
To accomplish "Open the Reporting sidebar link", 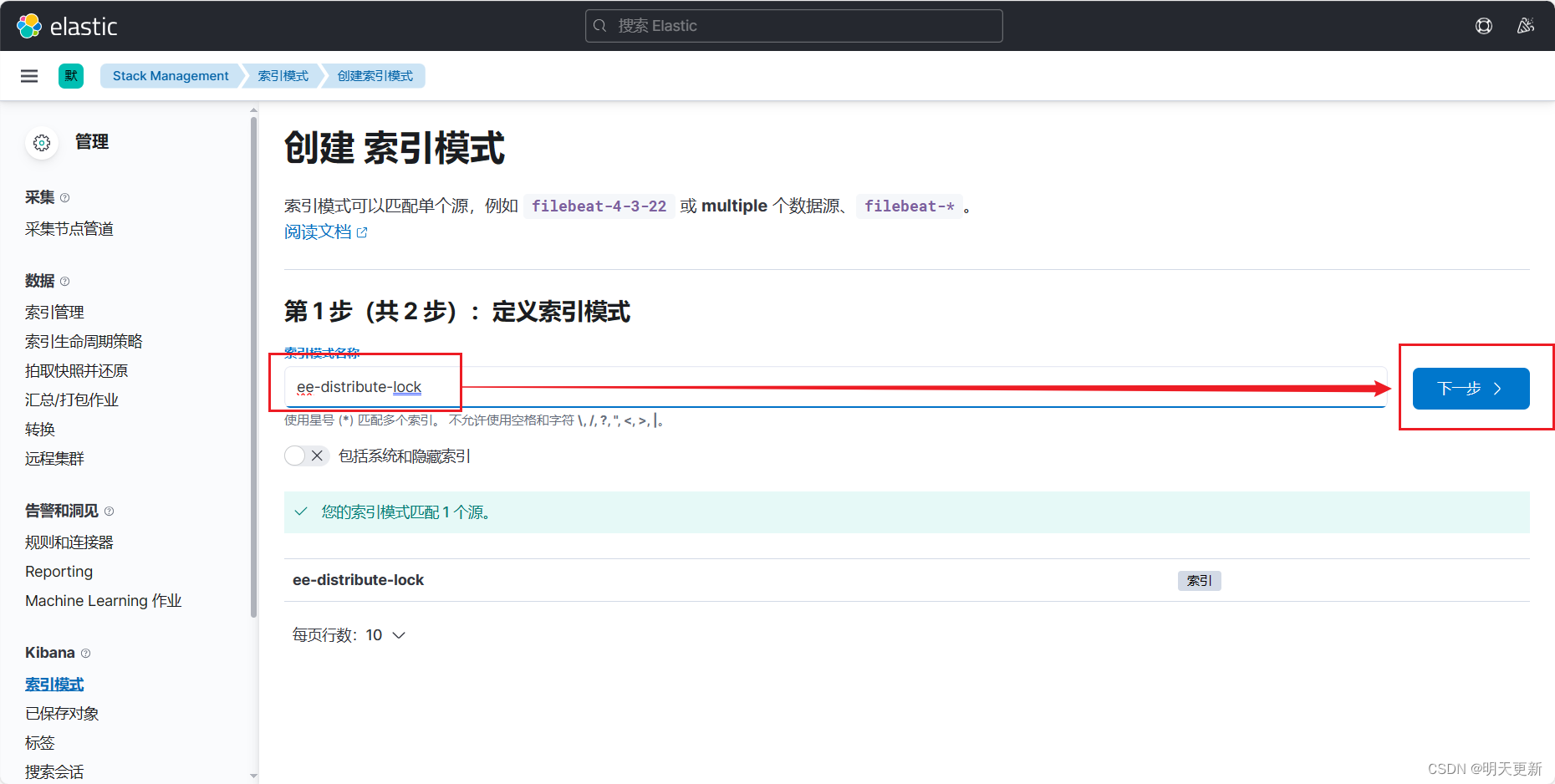I will coord(59,571).
